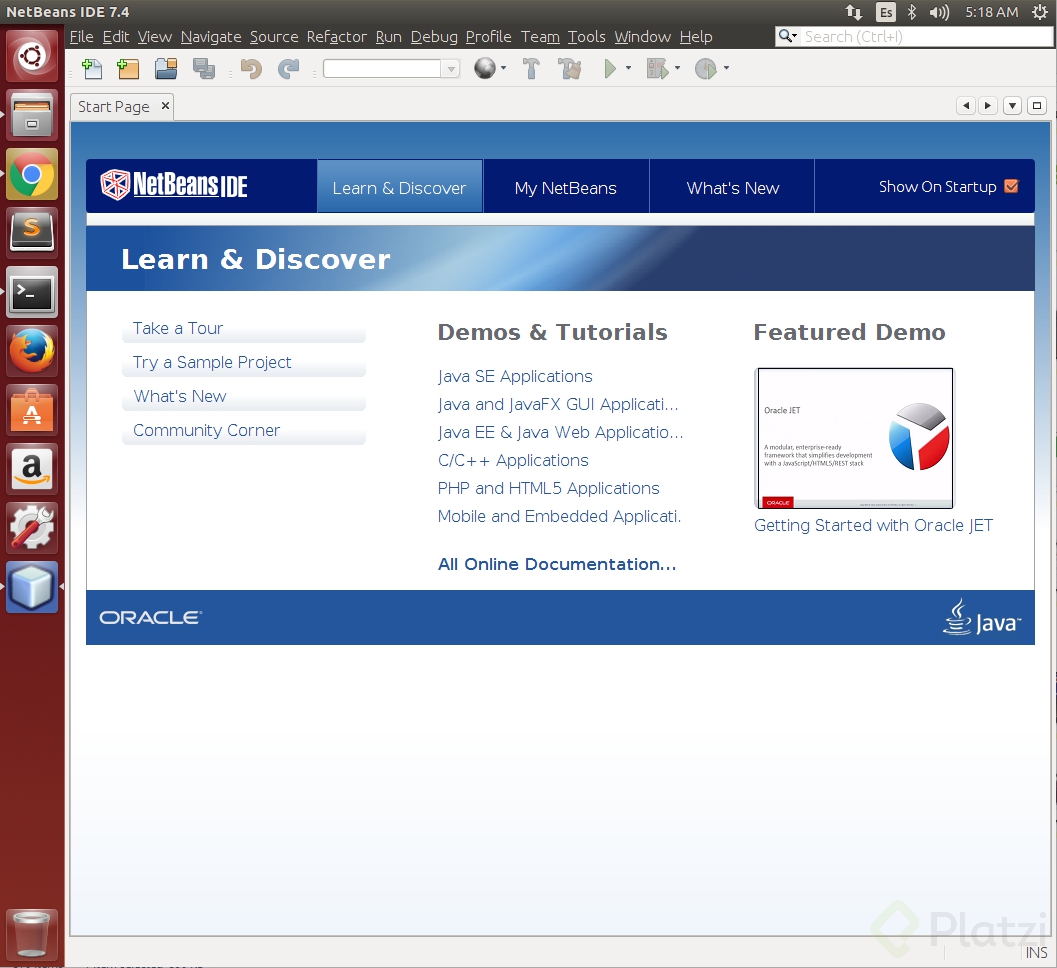Click the Profile Project icon
The height and width of the screenshot is (968, 1057).
click(706, 69)
